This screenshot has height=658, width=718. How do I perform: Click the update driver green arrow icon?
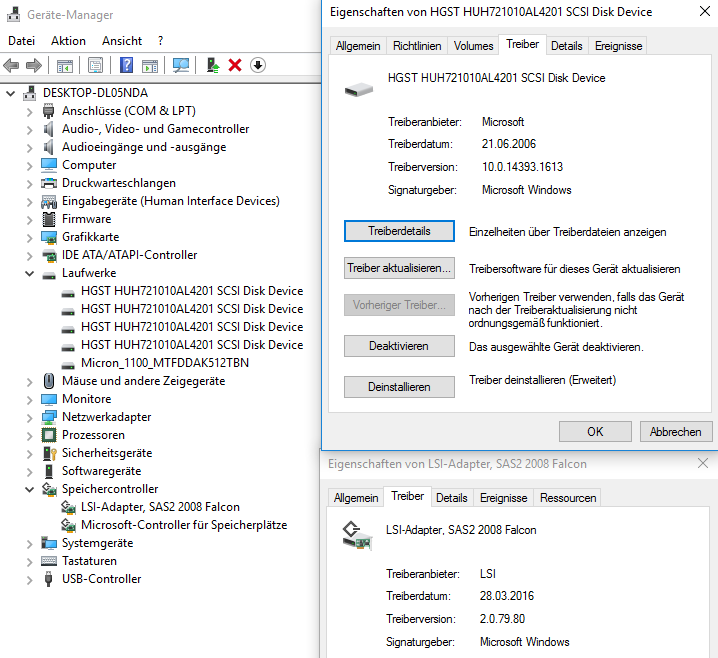coord(212,65)
